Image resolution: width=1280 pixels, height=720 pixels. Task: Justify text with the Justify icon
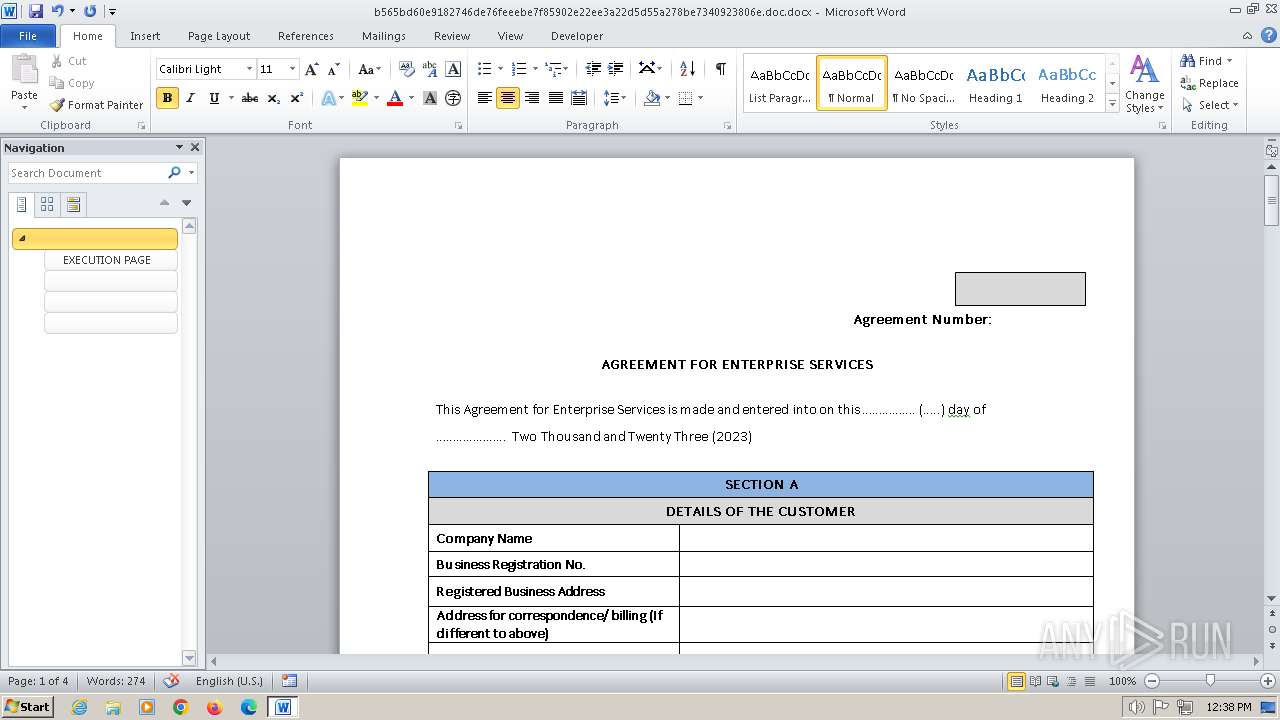pos(555,98)
